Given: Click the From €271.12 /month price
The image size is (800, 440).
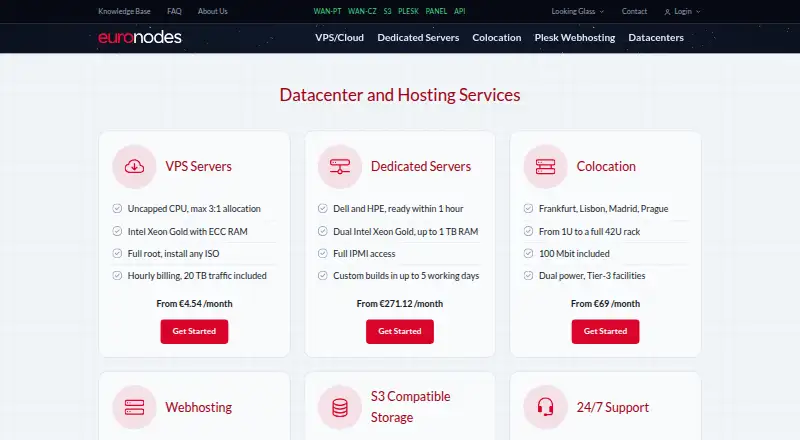Looking at the screenshot, I should (x=400, y=304).
